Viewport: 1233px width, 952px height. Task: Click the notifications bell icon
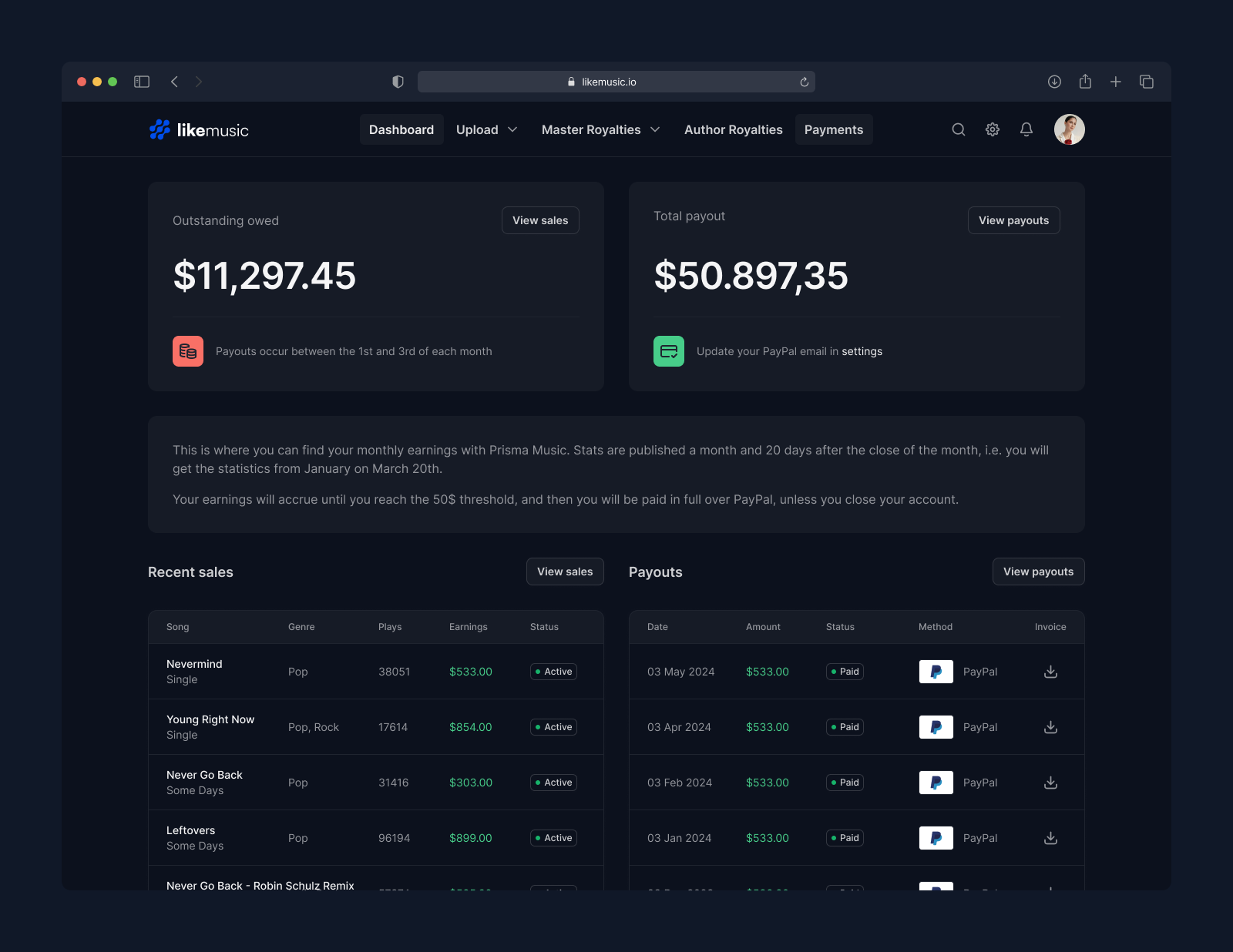(x=1026, y=129)
